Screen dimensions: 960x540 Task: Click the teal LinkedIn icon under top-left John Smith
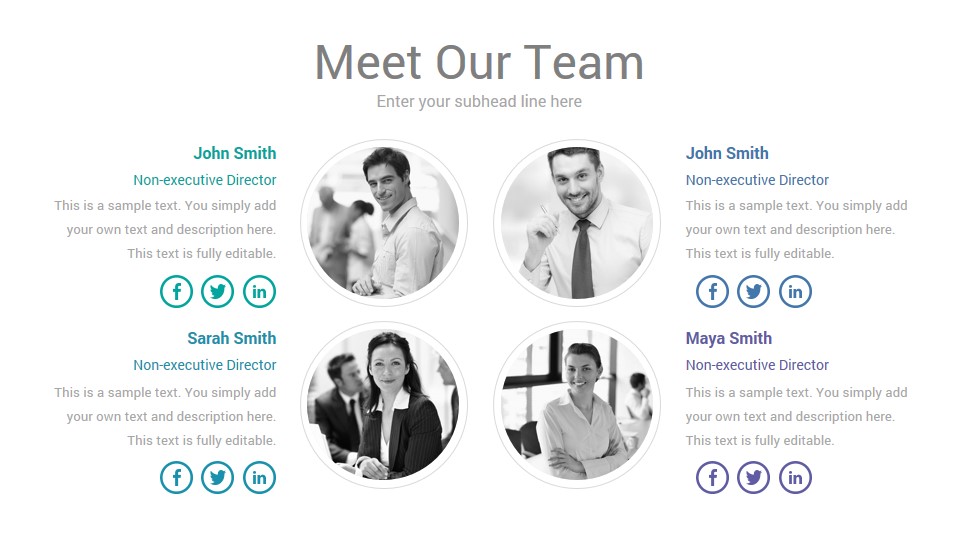pos(260,291)
